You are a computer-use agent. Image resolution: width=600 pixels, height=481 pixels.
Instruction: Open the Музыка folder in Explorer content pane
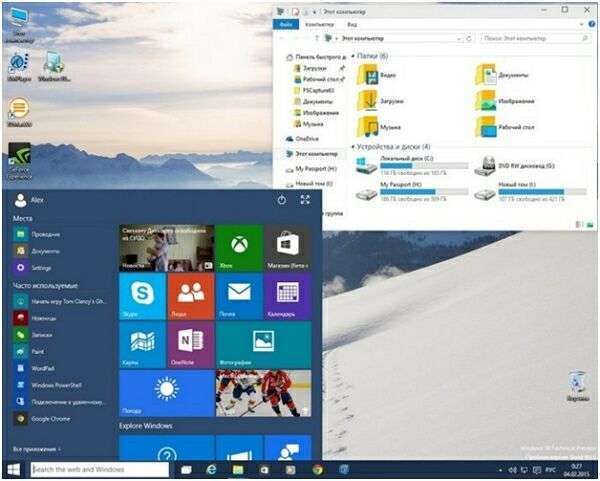pos(379,127)
